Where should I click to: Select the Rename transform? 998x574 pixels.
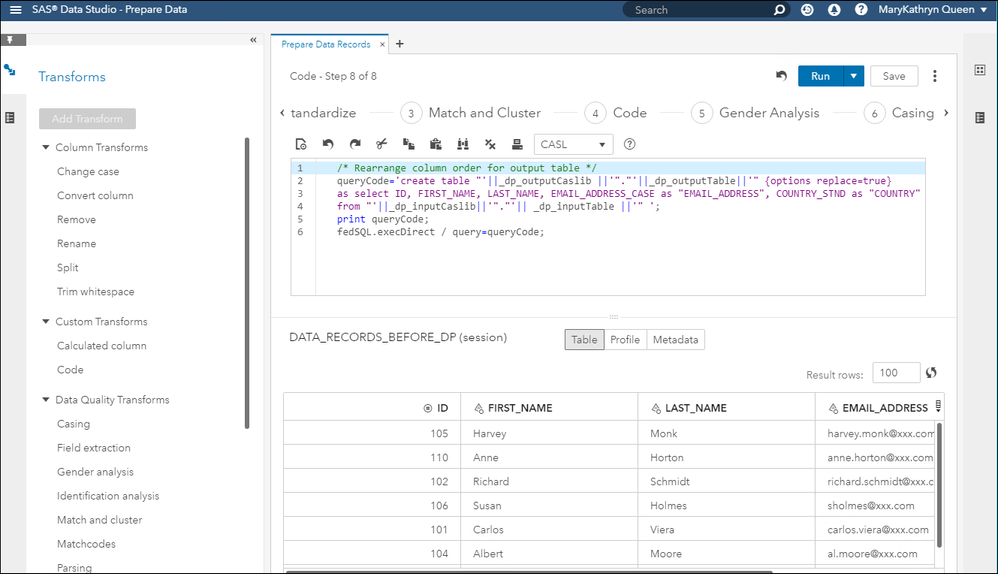(x=76, y=244)
